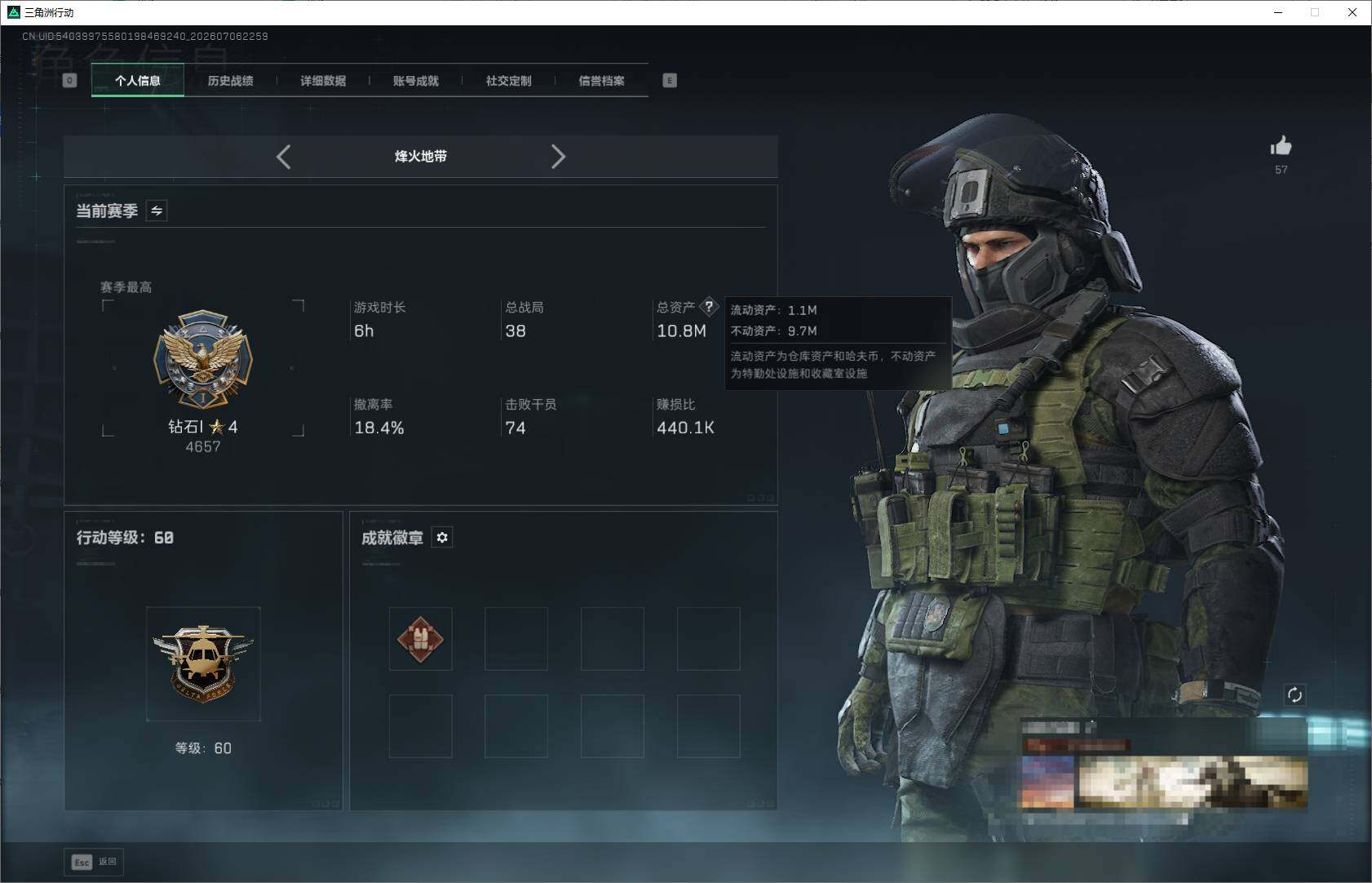Click the Esc 返回 back button
Viewport: 1372px width, 883px height.
[94, 862]
